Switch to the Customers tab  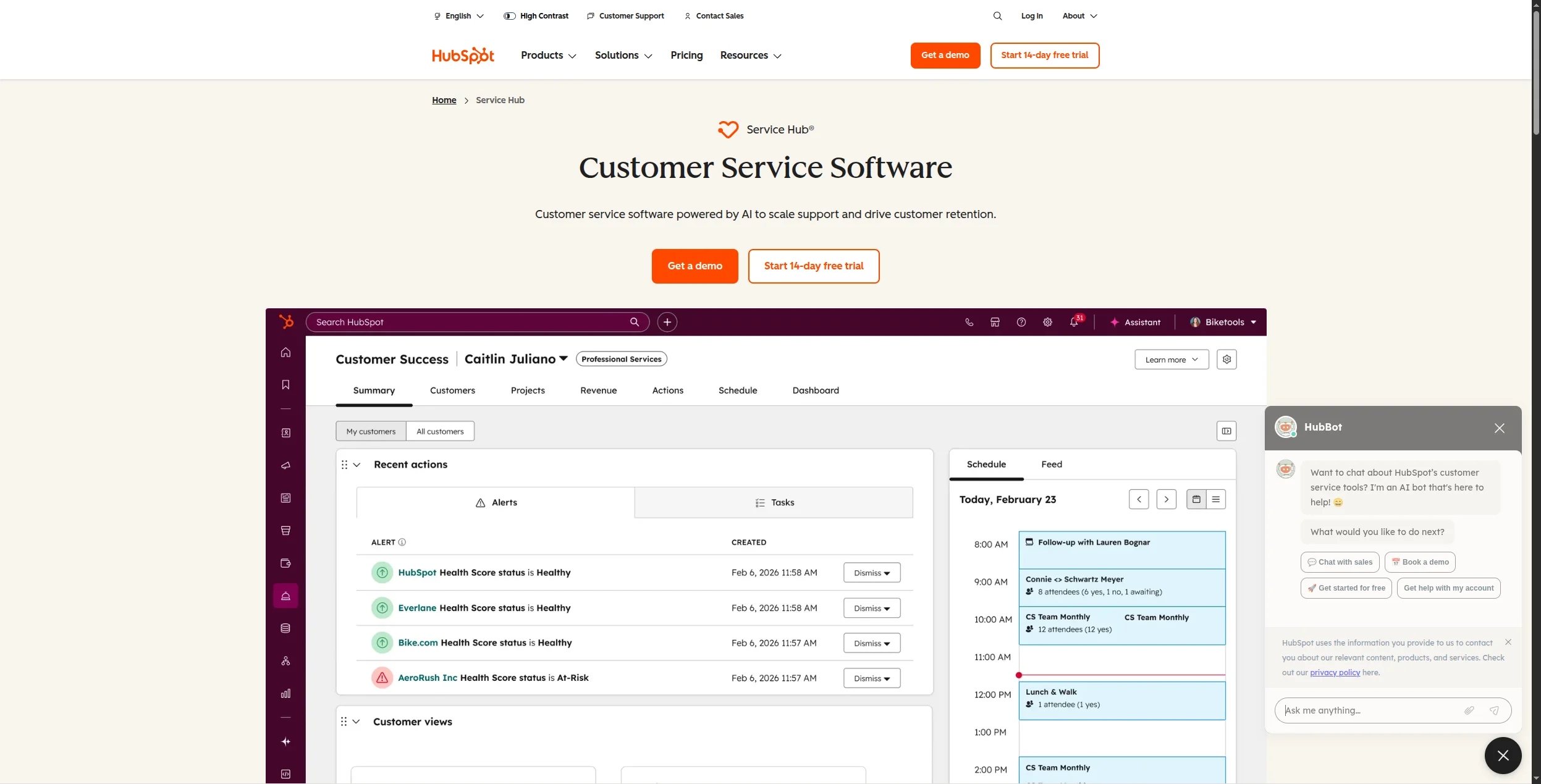[452, 390]
